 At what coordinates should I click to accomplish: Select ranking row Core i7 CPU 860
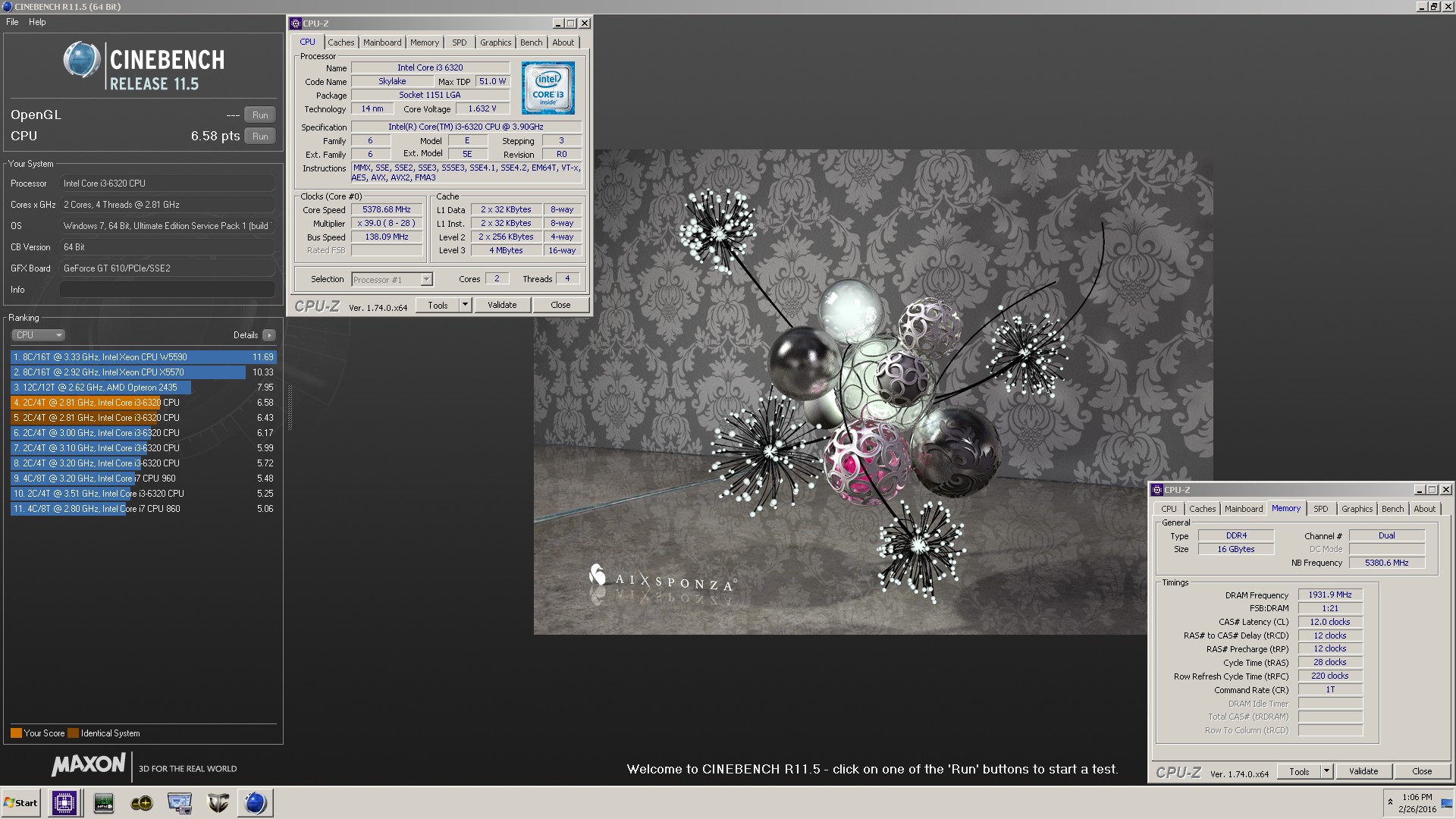click(143, 509)
